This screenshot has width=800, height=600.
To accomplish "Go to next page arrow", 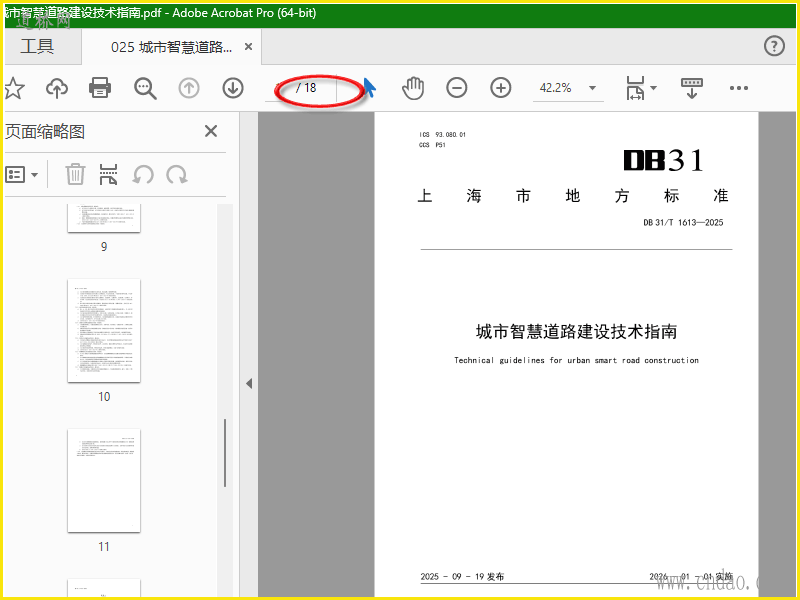I will [233, 88].
